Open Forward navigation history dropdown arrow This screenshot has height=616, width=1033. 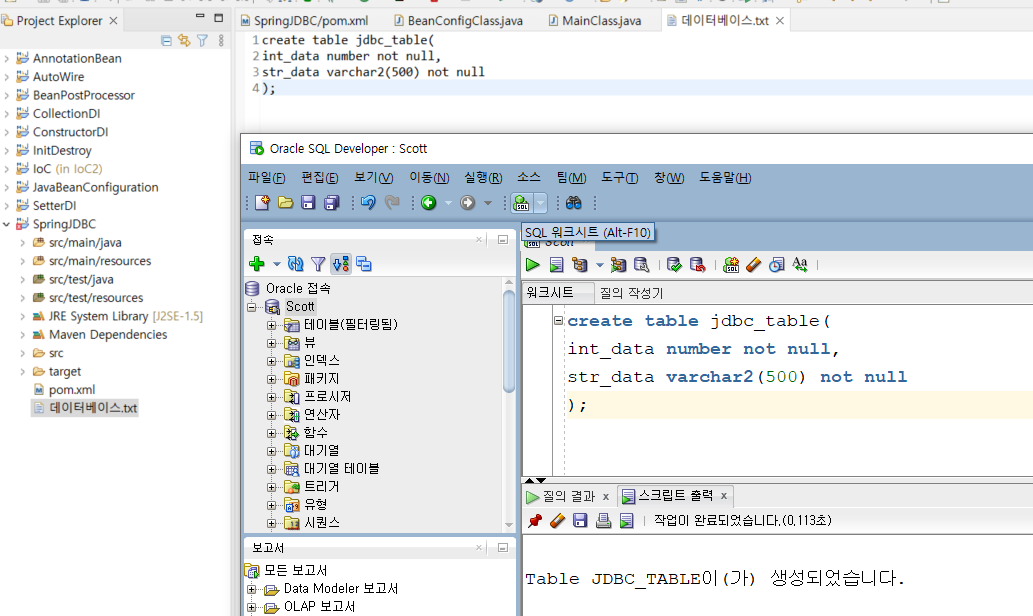pyautogui.click(x=488, y=203)
